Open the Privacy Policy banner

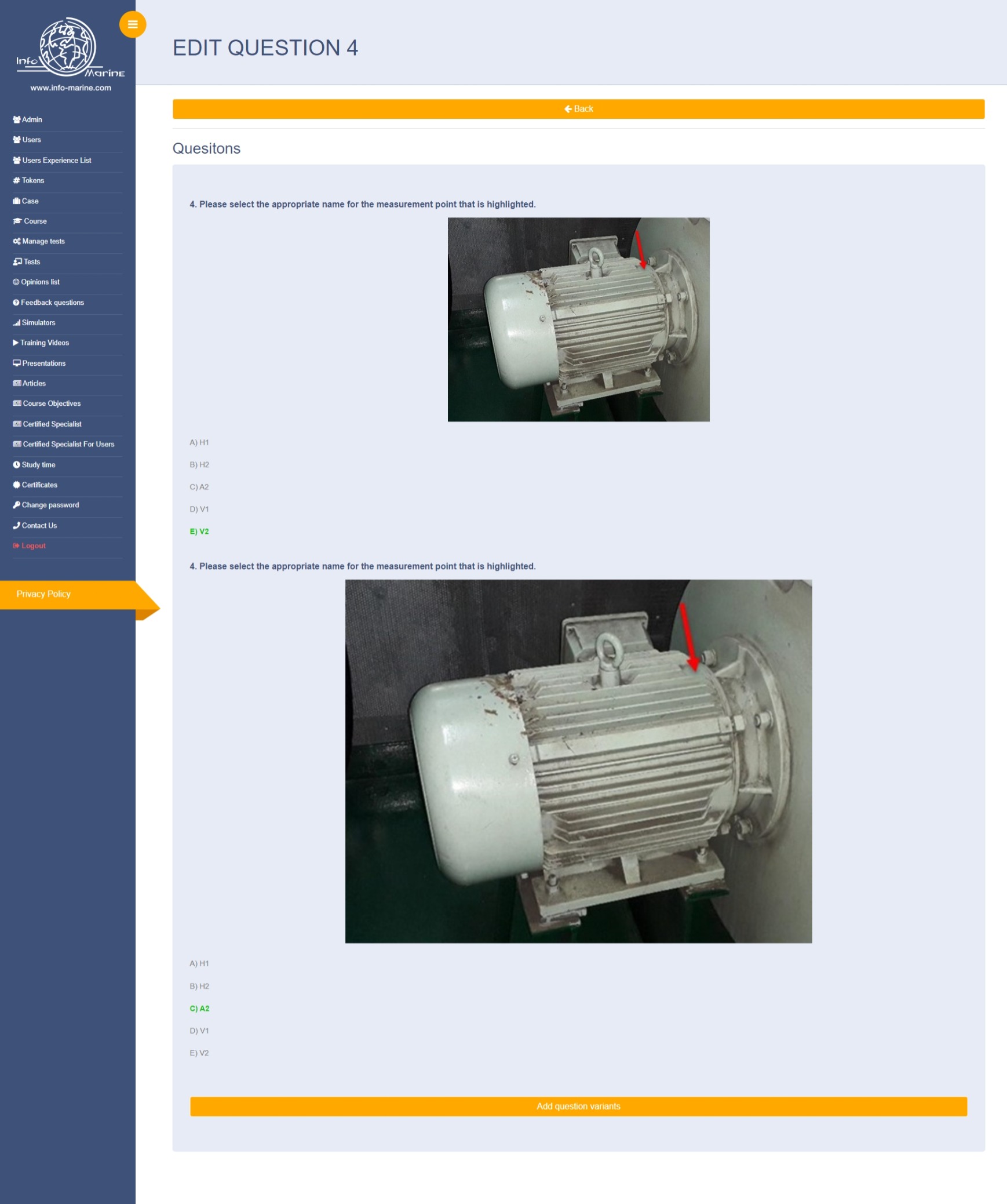click(43, 594)
